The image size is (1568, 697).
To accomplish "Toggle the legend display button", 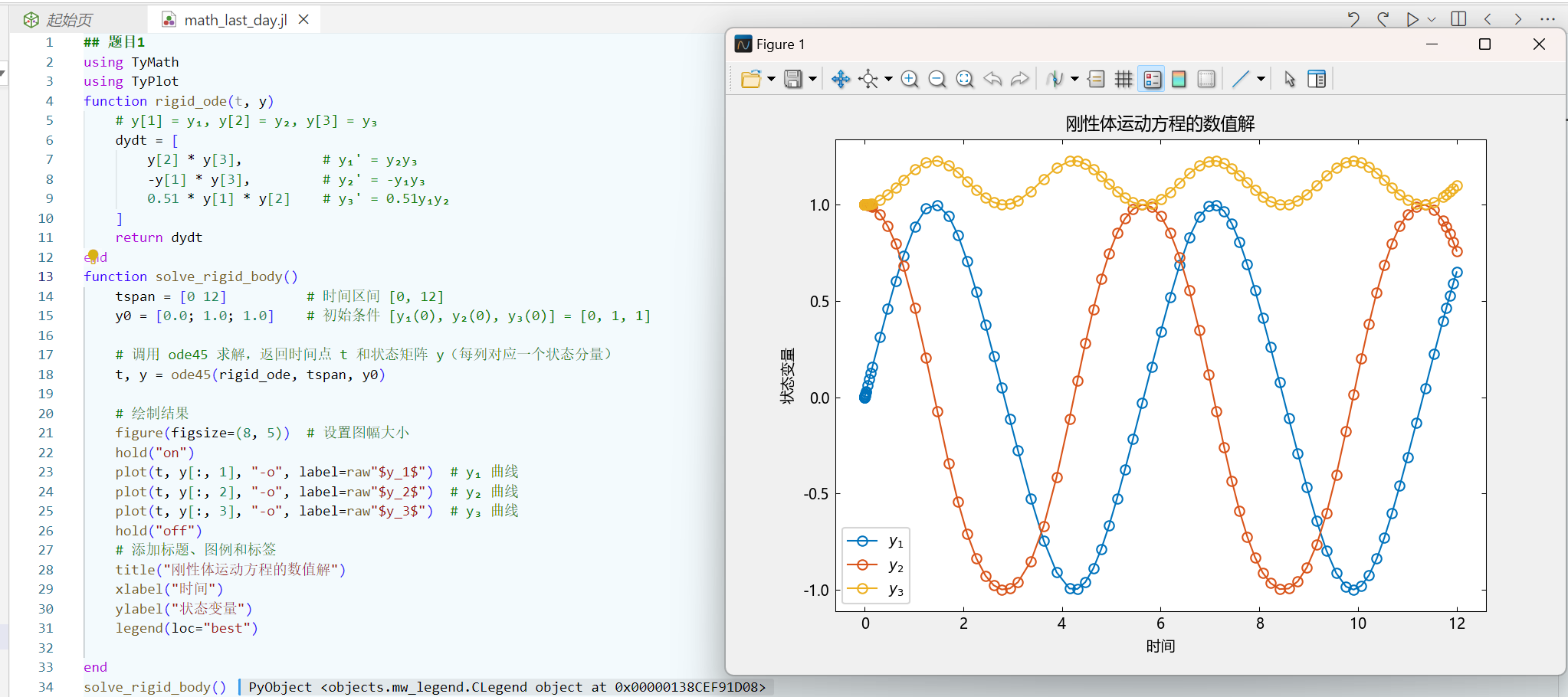I will (1152, 79).
